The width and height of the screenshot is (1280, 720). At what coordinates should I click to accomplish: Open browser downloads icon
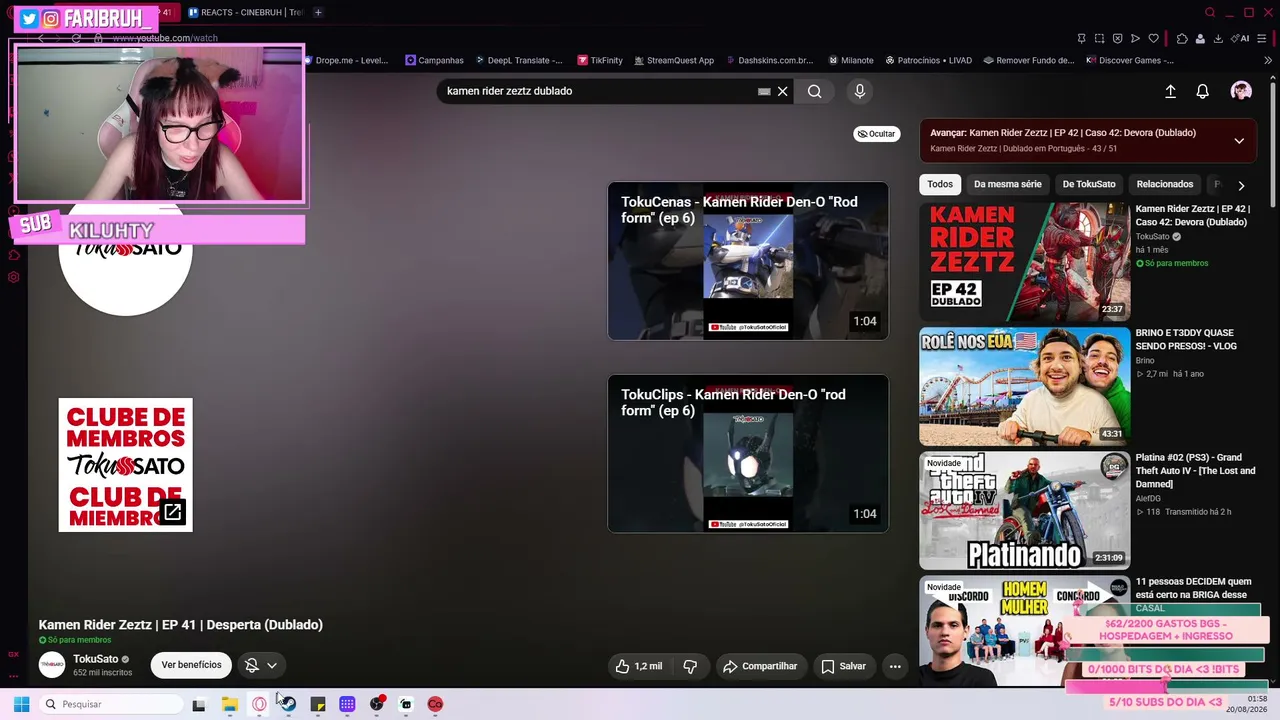coord(1218,38)
